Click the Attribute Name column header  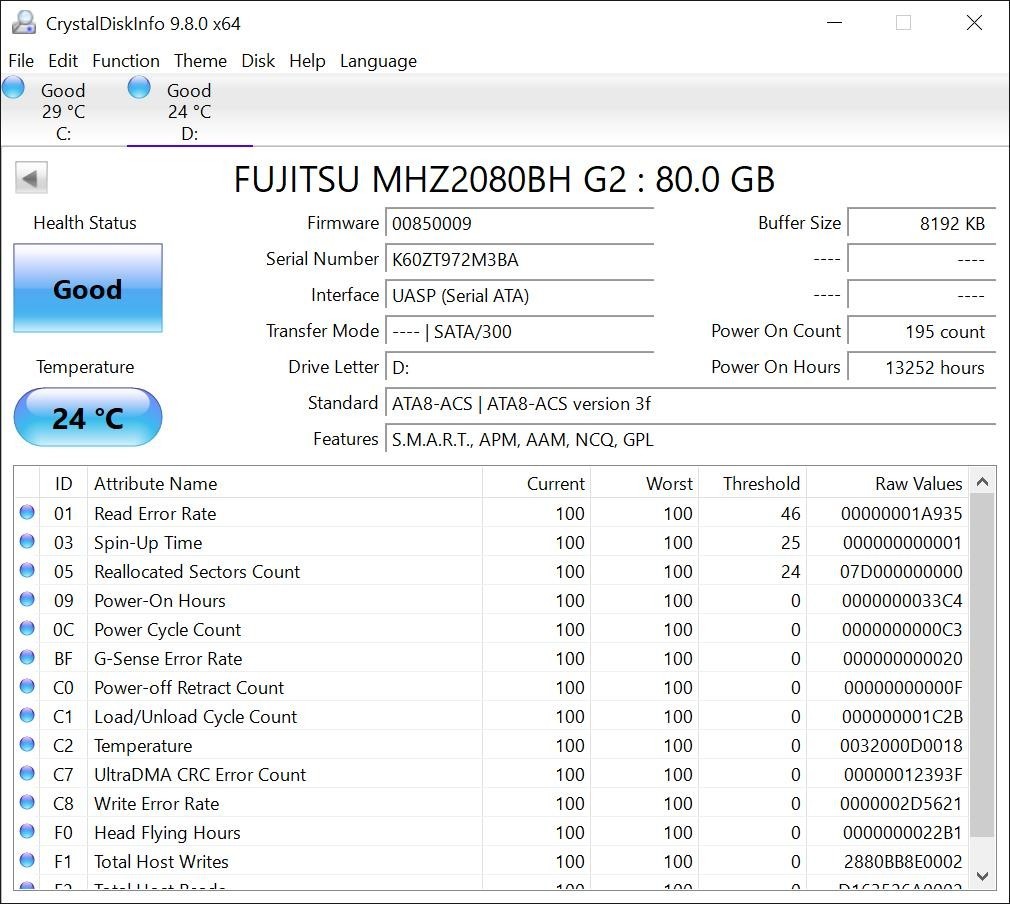pyautogui.click(x=285, y=483)
